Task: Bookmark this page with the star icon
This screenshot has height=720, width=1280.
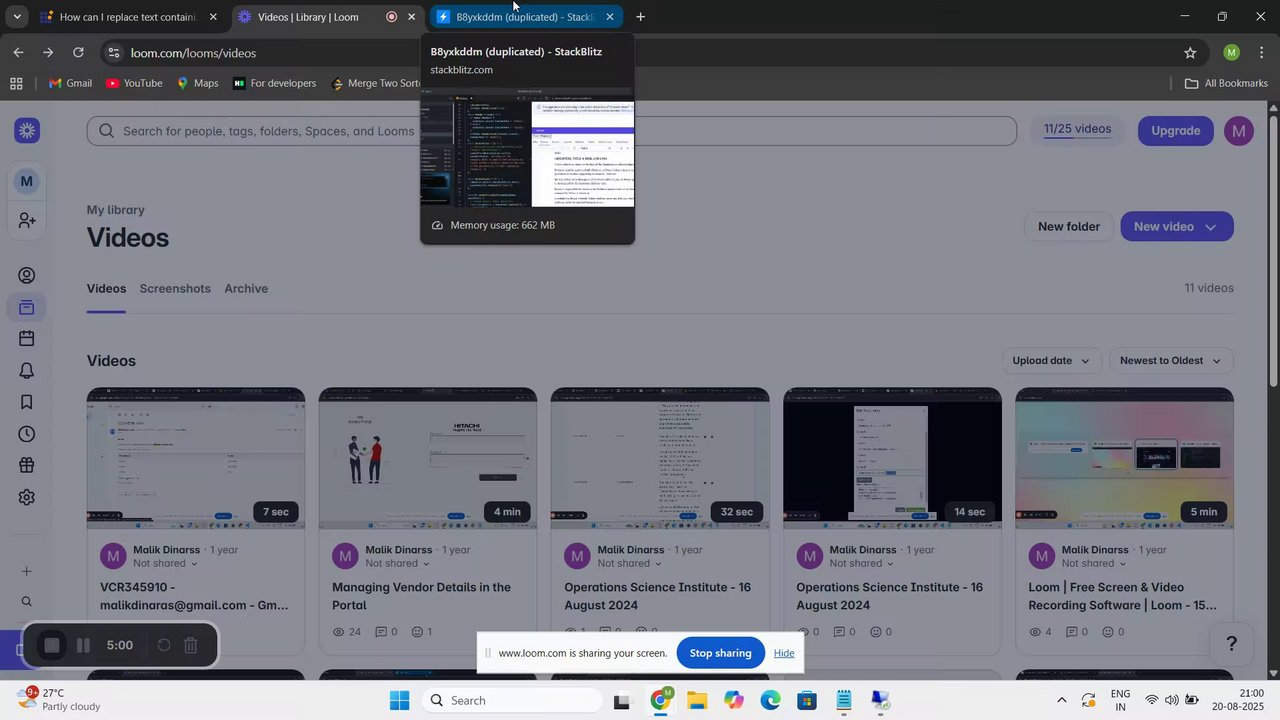Action: point(1190,53)
